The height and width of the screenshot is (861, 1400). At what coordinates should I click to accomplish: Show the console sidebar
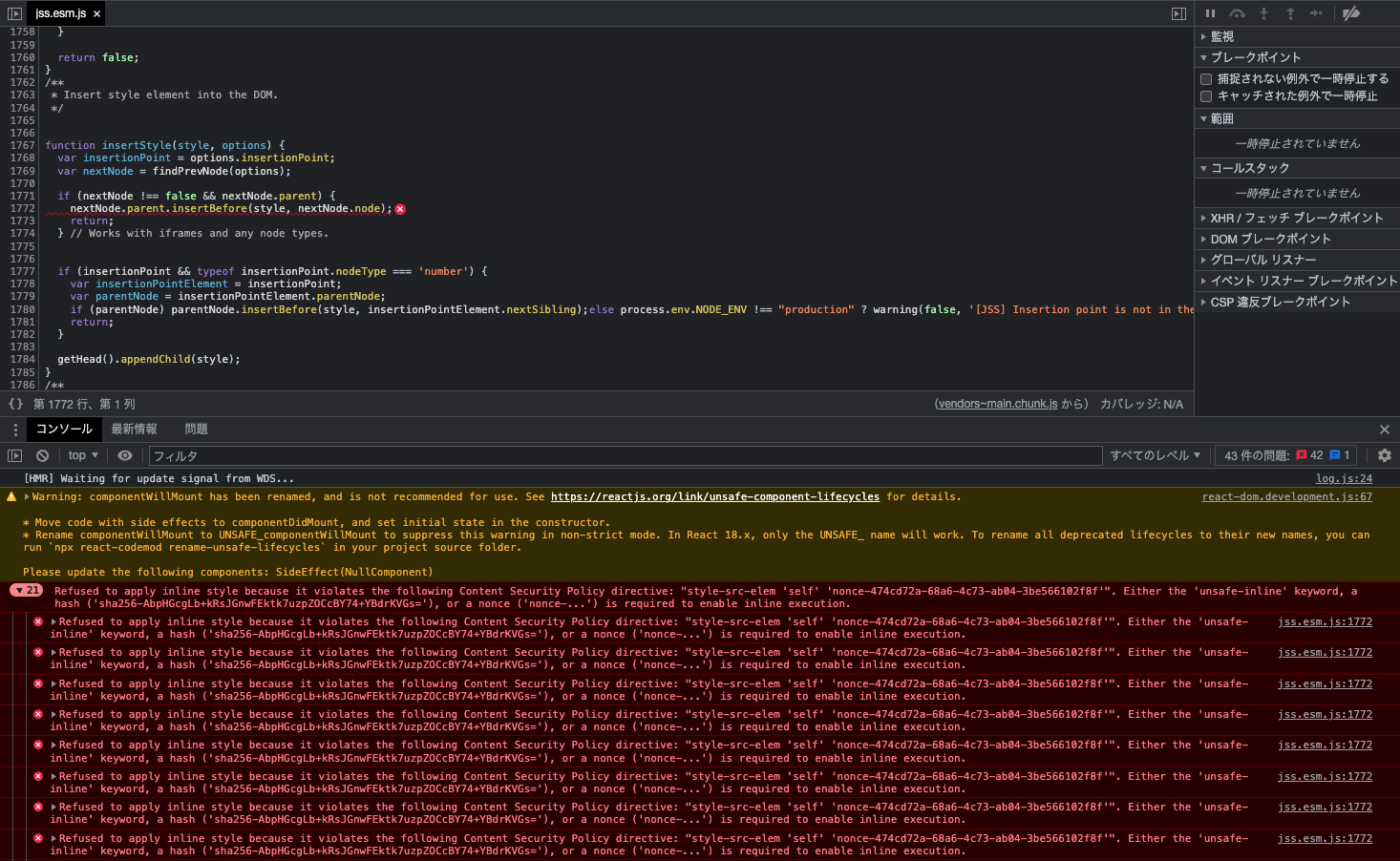(x=14, y=455)
